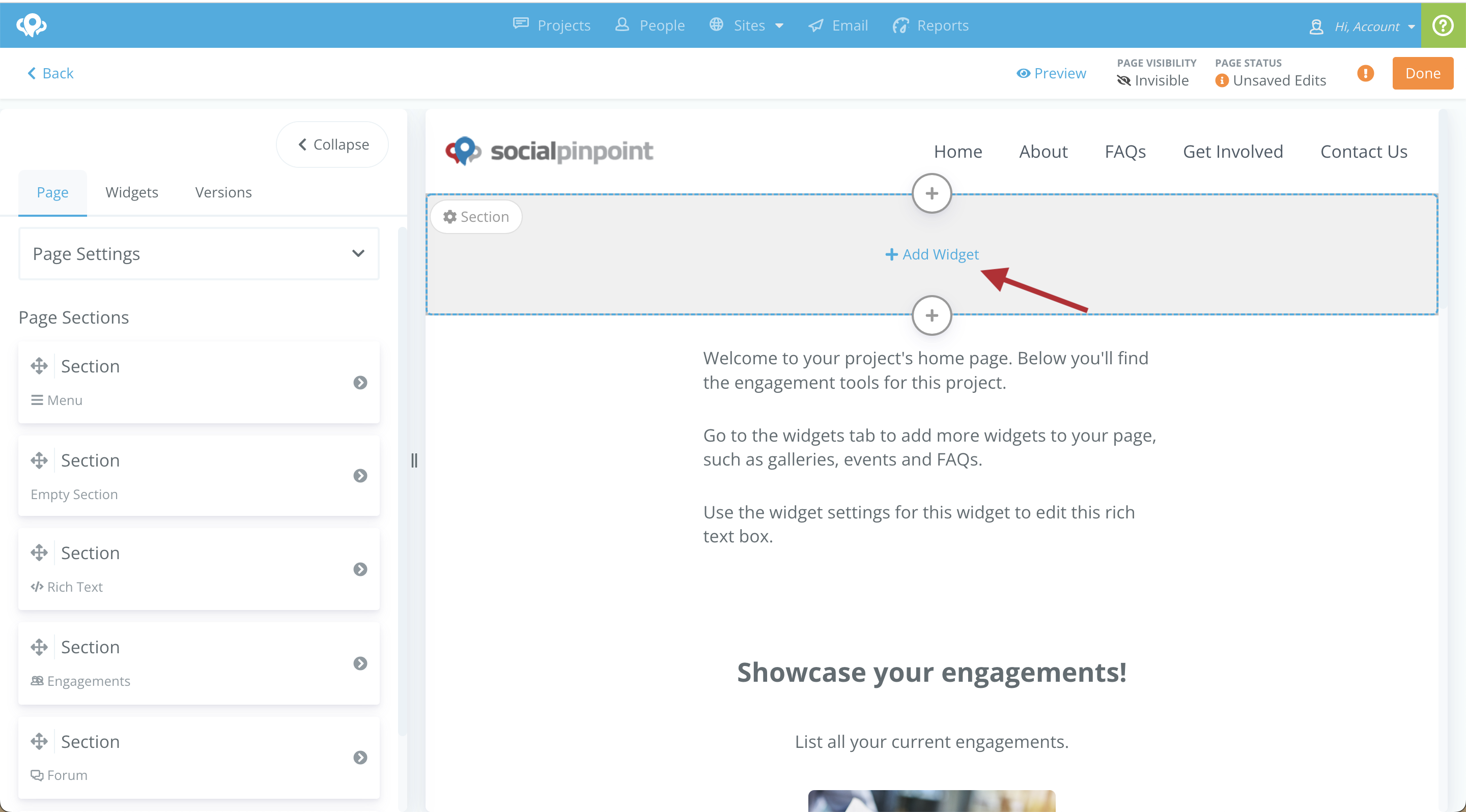Click the orange warning exclamation icon

(x=1365, y=73)
